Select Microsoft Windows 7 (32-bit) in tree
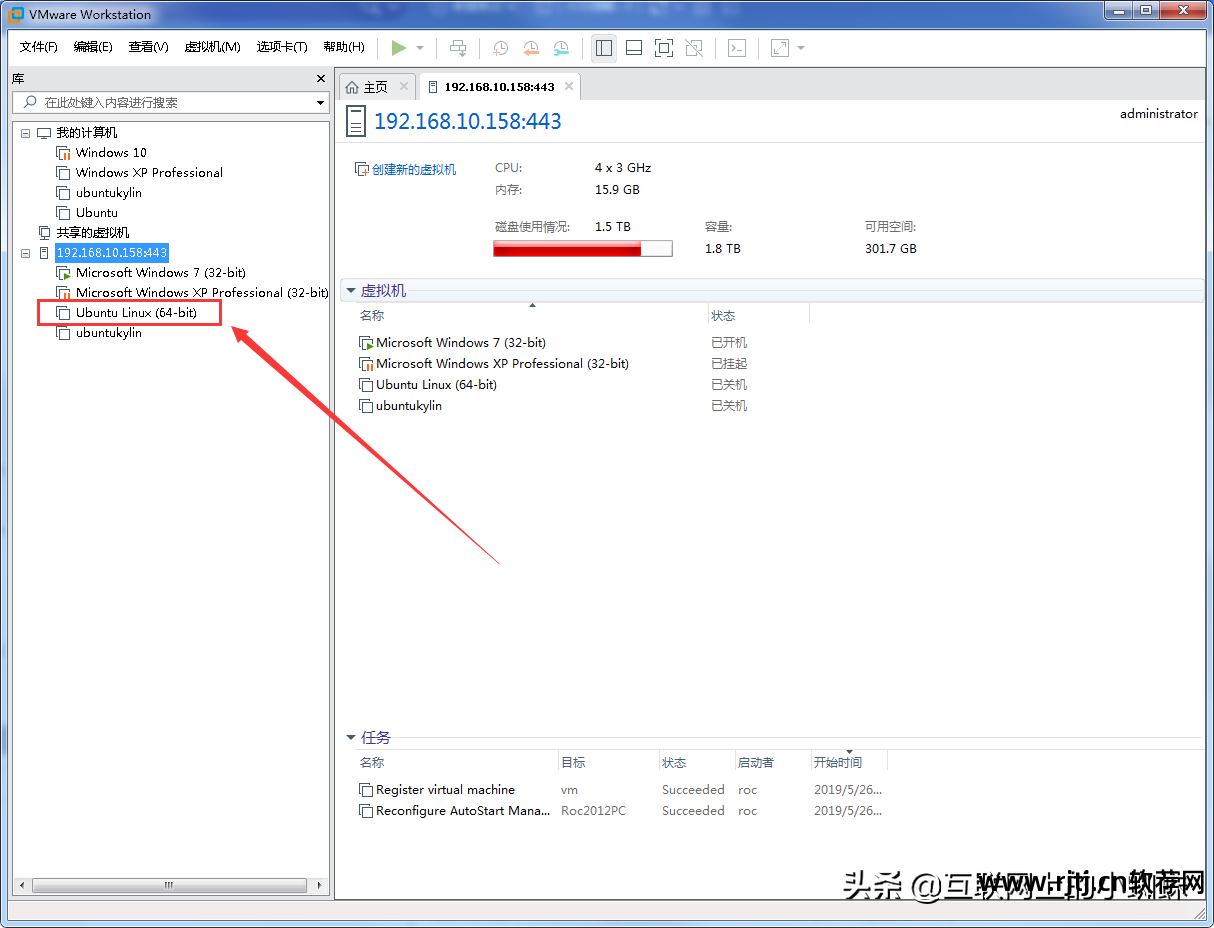 (161, 273)
